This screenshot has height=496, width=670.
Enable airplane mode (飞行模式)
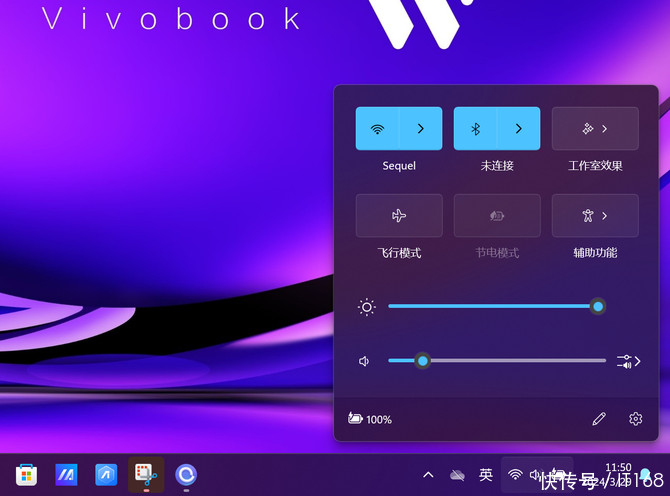399,216
